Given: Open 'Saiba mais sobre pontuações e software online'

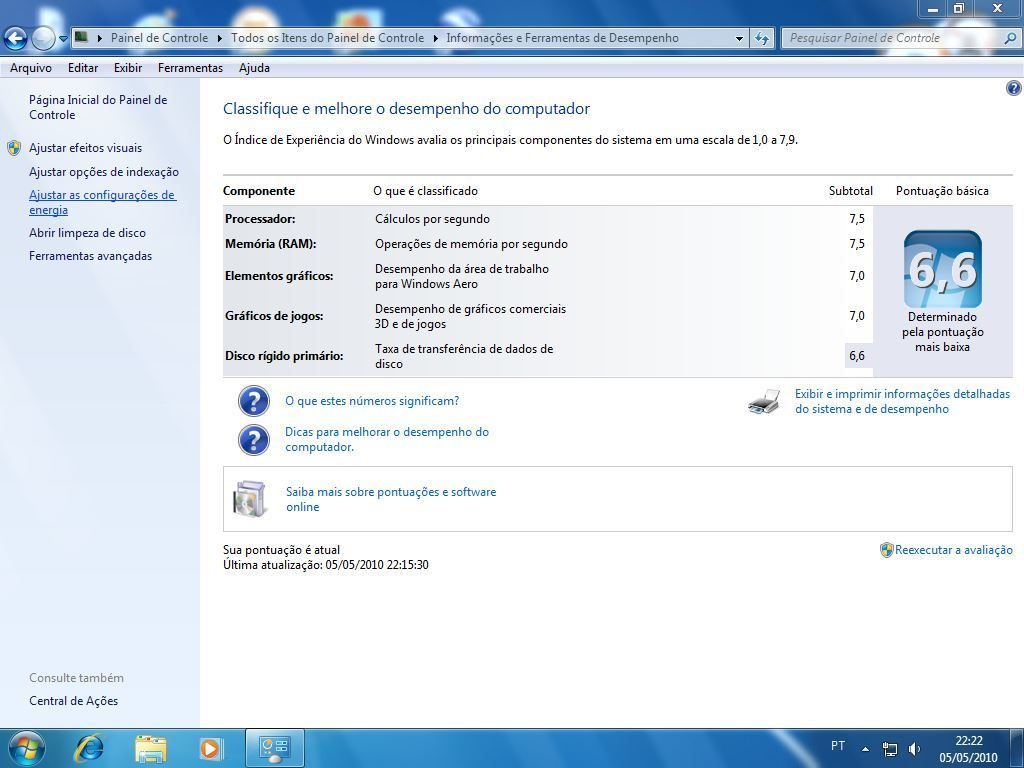Looking at the screenshot, I should click(x=391, y=499).
